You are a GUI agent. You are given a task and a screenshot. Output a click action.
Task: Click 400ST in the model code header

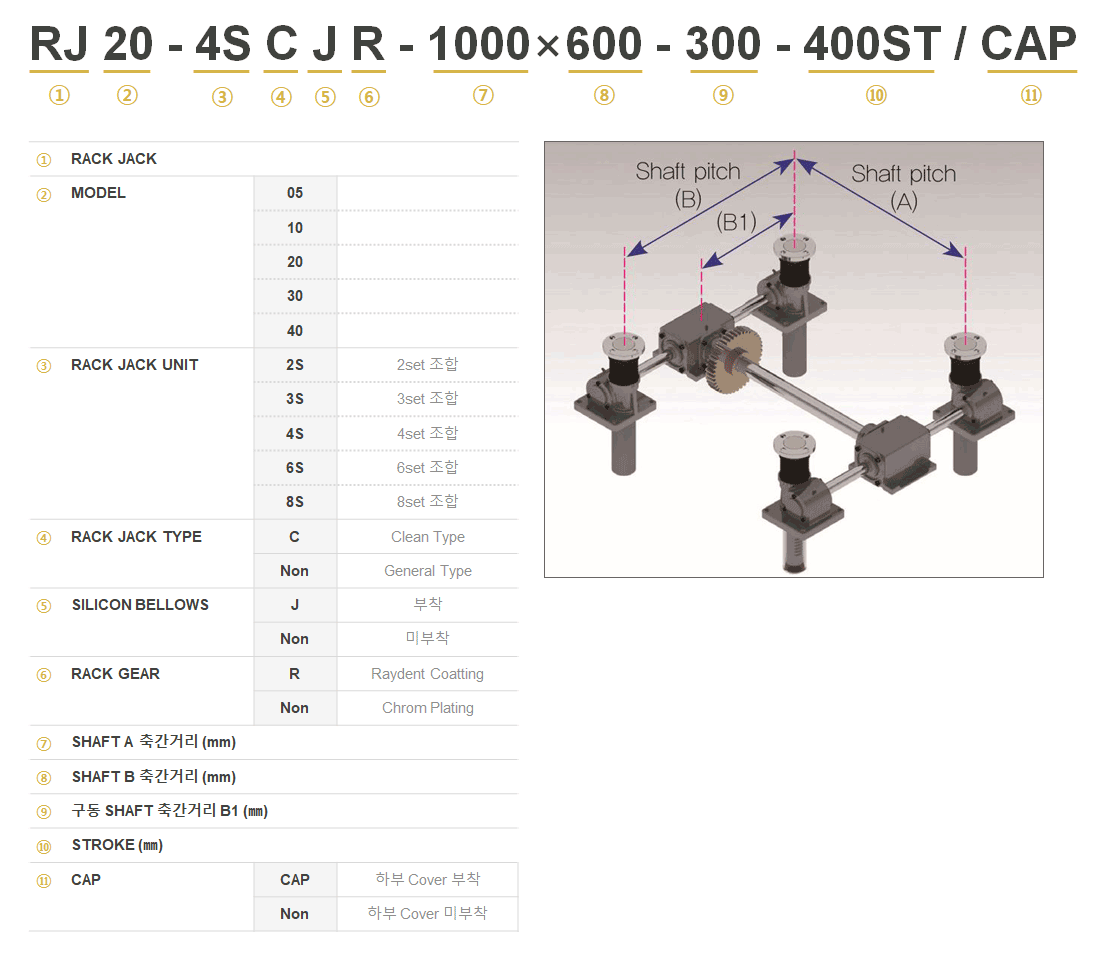[872, 45]
